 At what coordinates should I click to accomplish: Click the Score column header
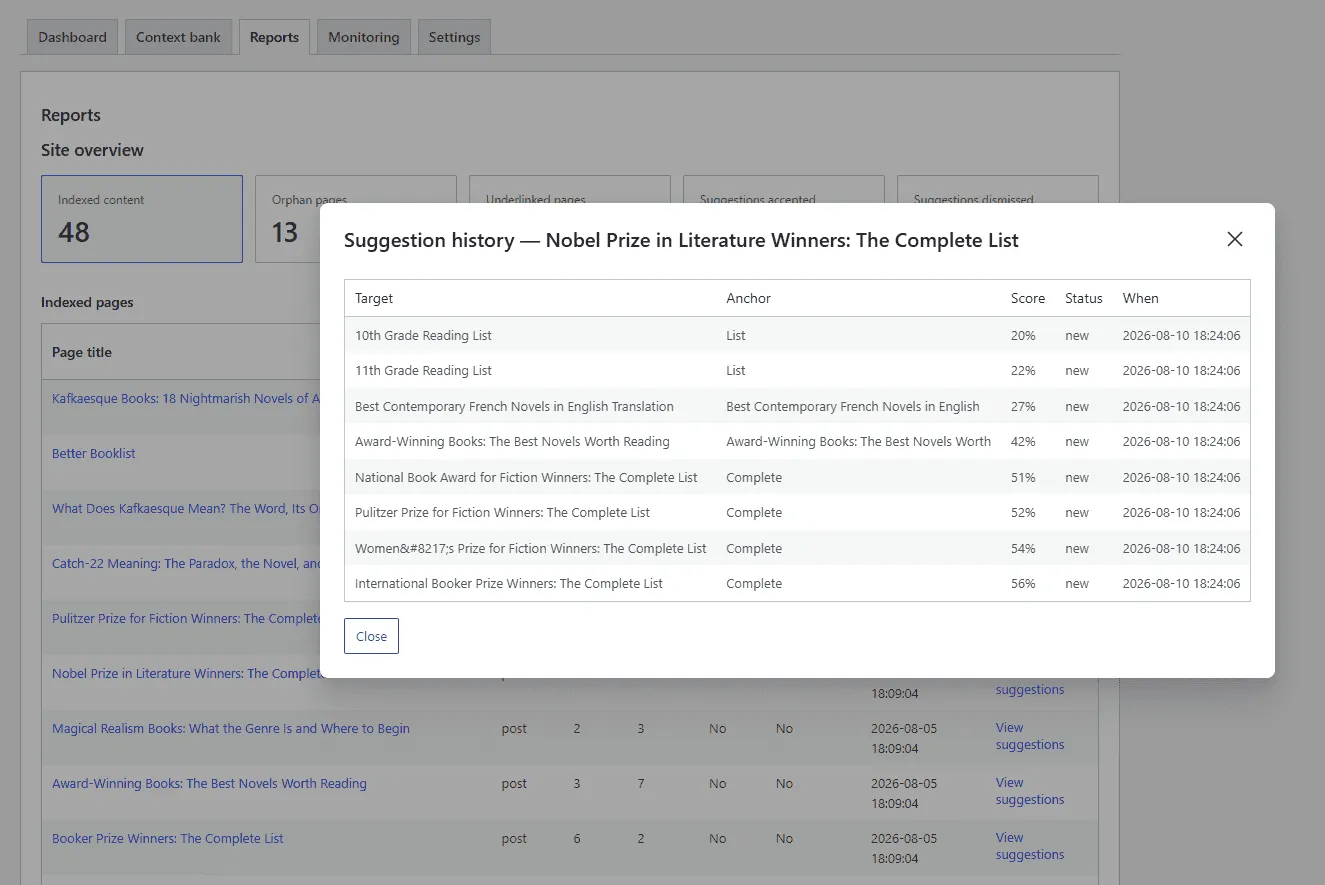click(1027, 298)
